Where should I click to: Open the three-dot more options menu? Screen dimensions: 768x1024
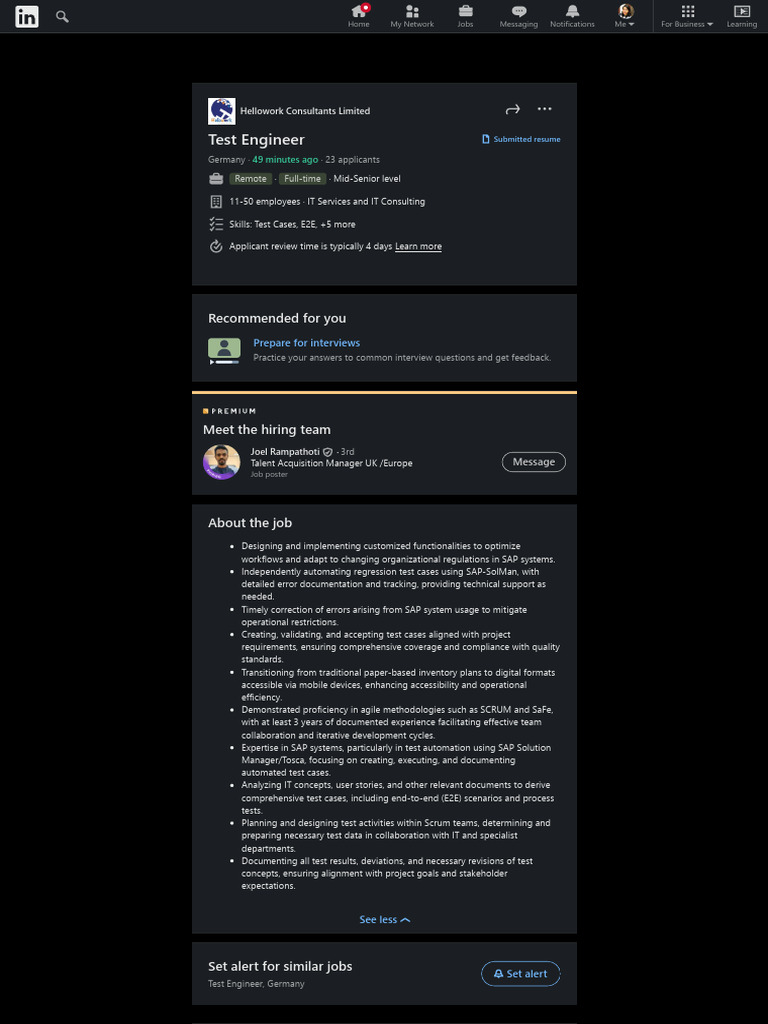(x=544, y=109)
